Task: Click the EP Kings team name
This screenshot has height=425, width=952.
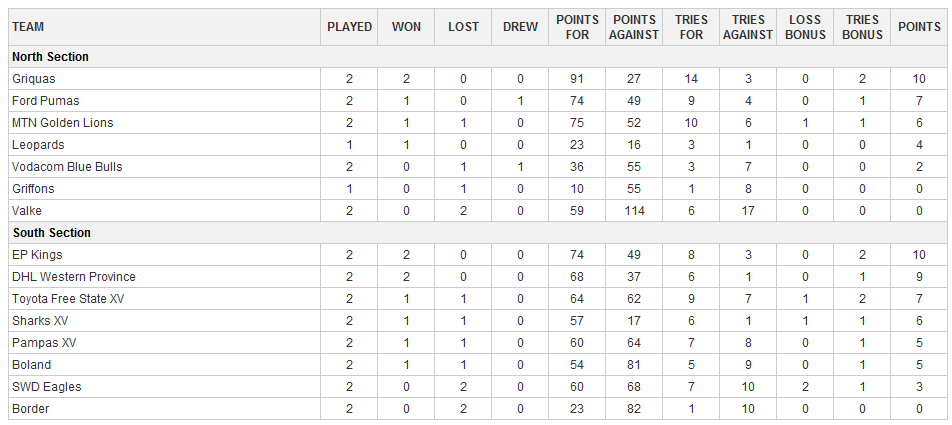Action: pyautogui.click(x=36, y=255)
